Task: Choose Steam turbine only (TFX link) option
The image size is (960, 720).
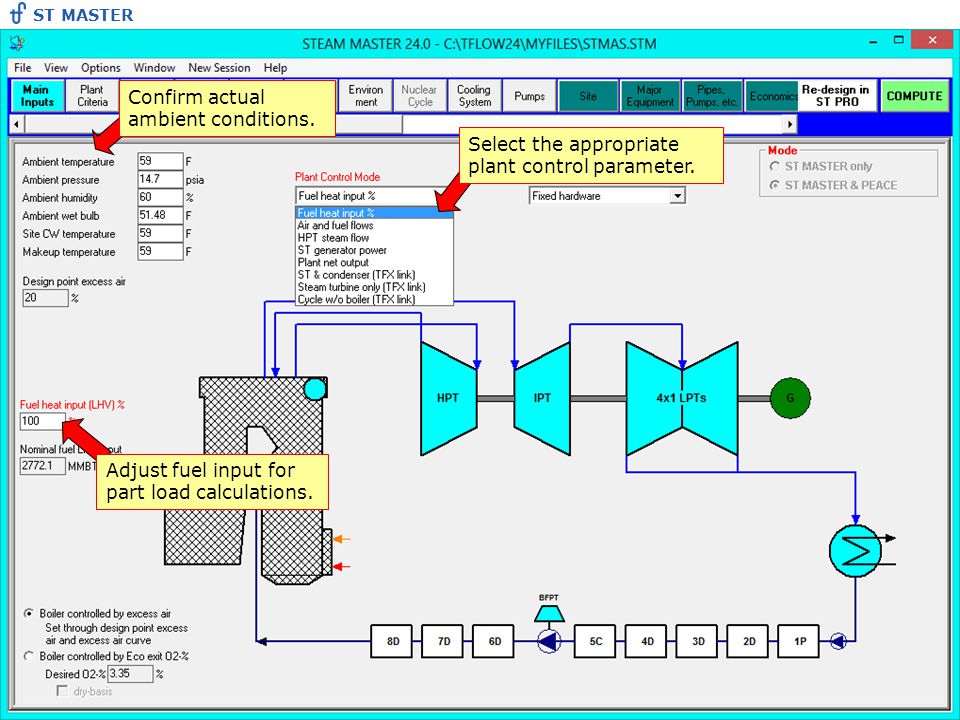Action: [374, 287]
